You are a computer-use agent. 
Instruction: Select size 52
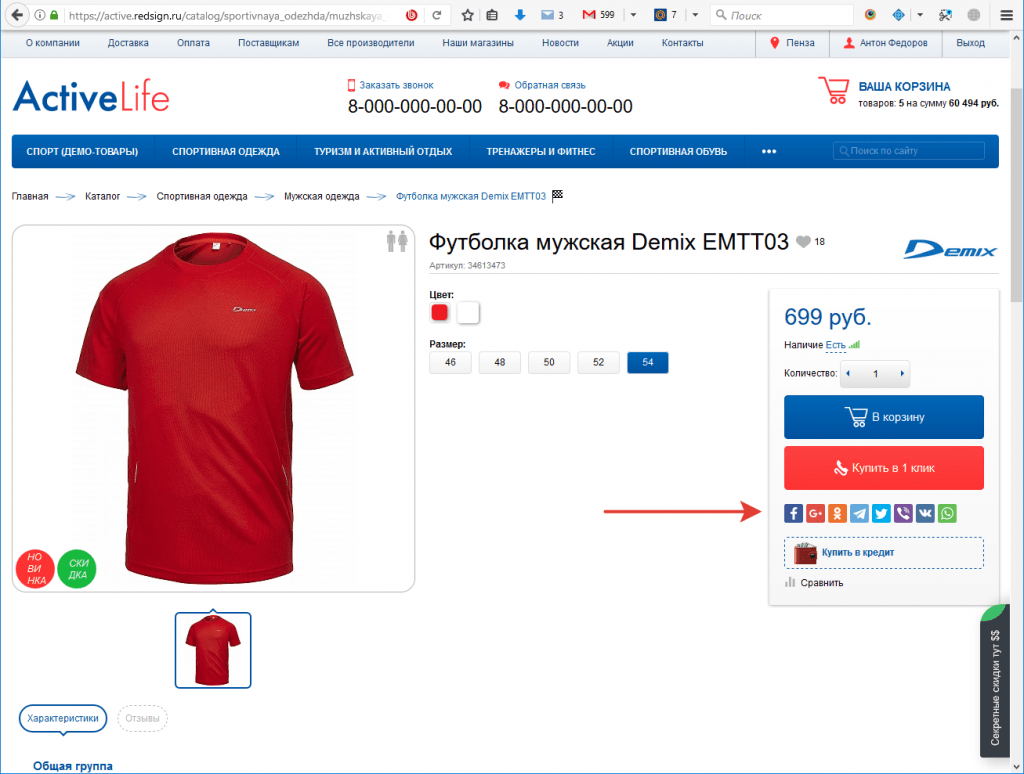click(x=599, y=363)
